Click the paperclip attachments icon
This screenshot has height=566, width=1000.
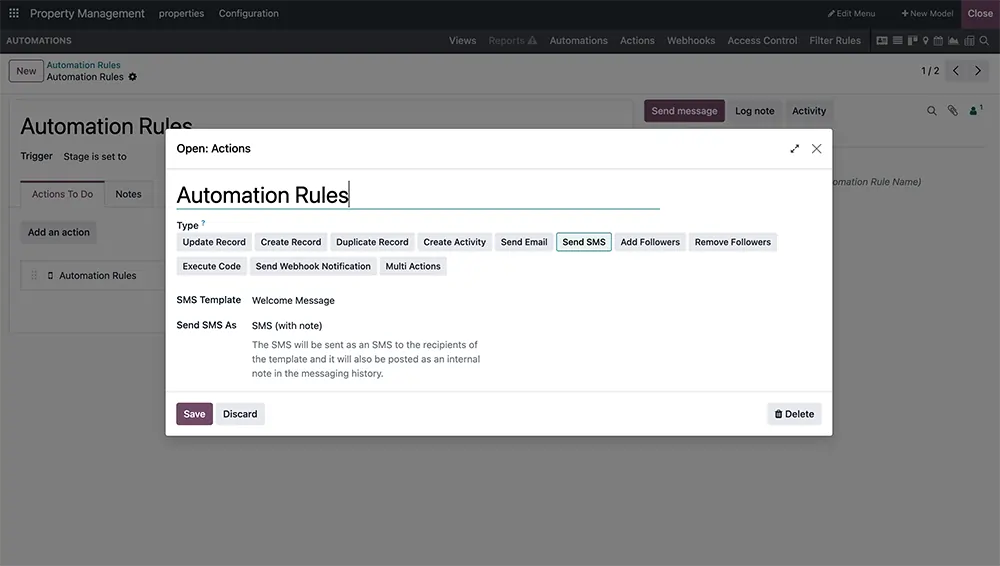[x=952, y=111]
